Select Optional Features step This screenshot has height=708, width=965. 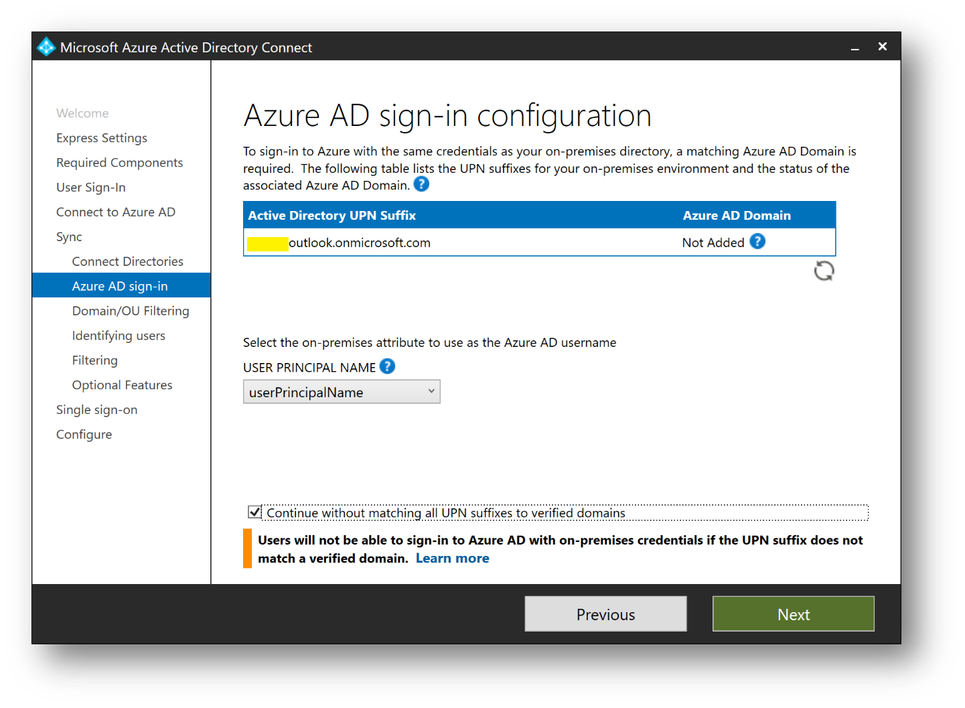[x=122, y=385]
